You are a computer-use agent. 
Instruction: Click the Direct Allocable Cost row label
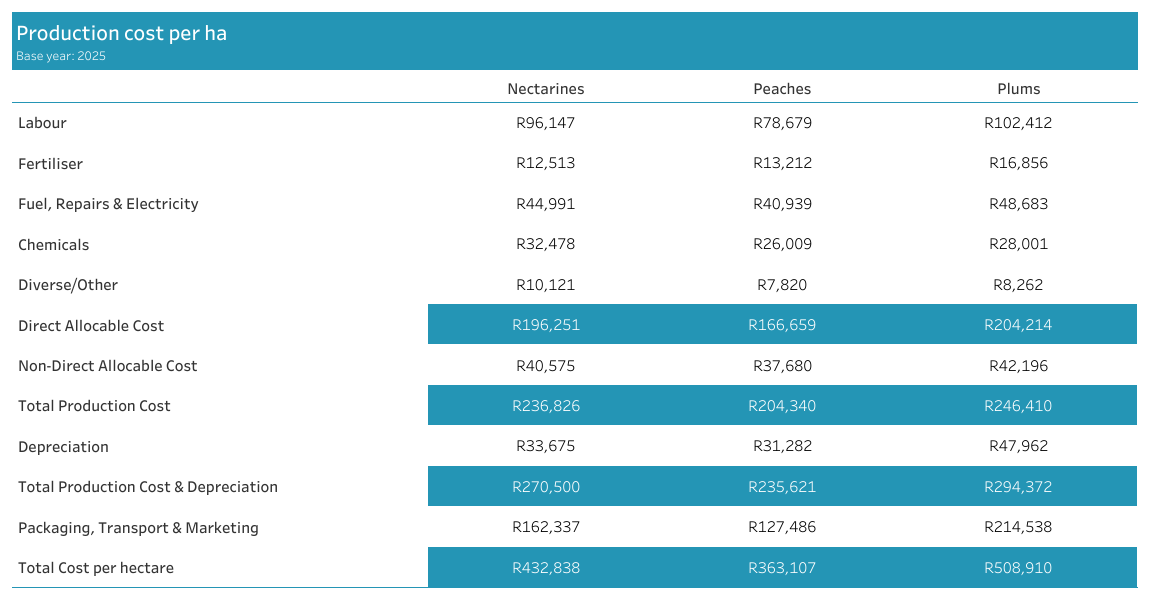(91, 326)
